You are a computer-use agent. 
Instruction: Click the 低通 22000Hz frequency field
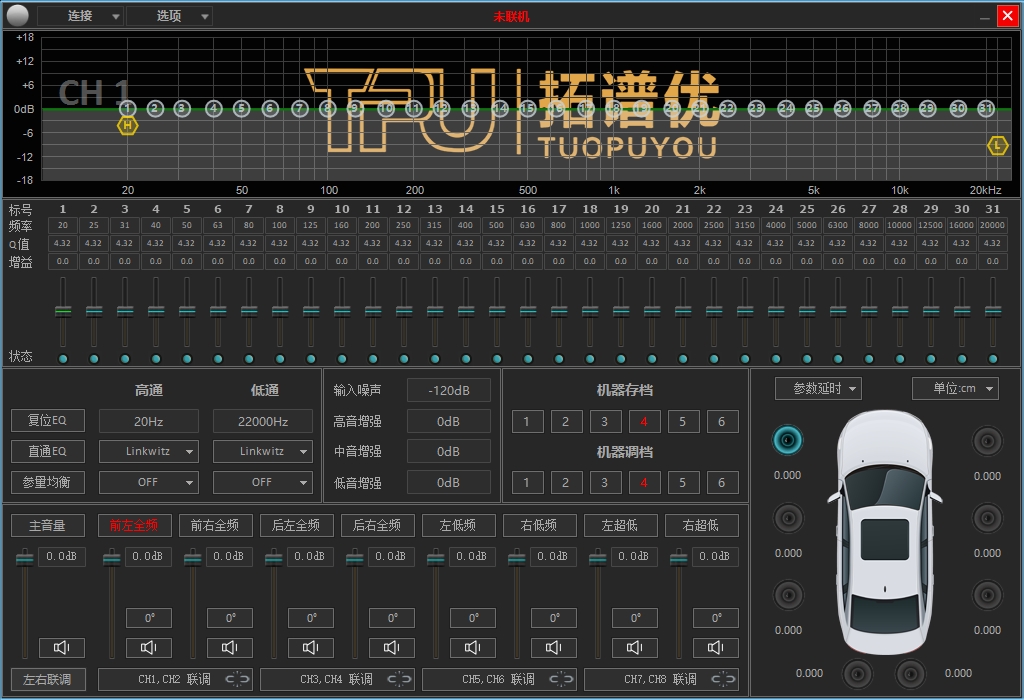pyautogui.click(x=263, y=421)
